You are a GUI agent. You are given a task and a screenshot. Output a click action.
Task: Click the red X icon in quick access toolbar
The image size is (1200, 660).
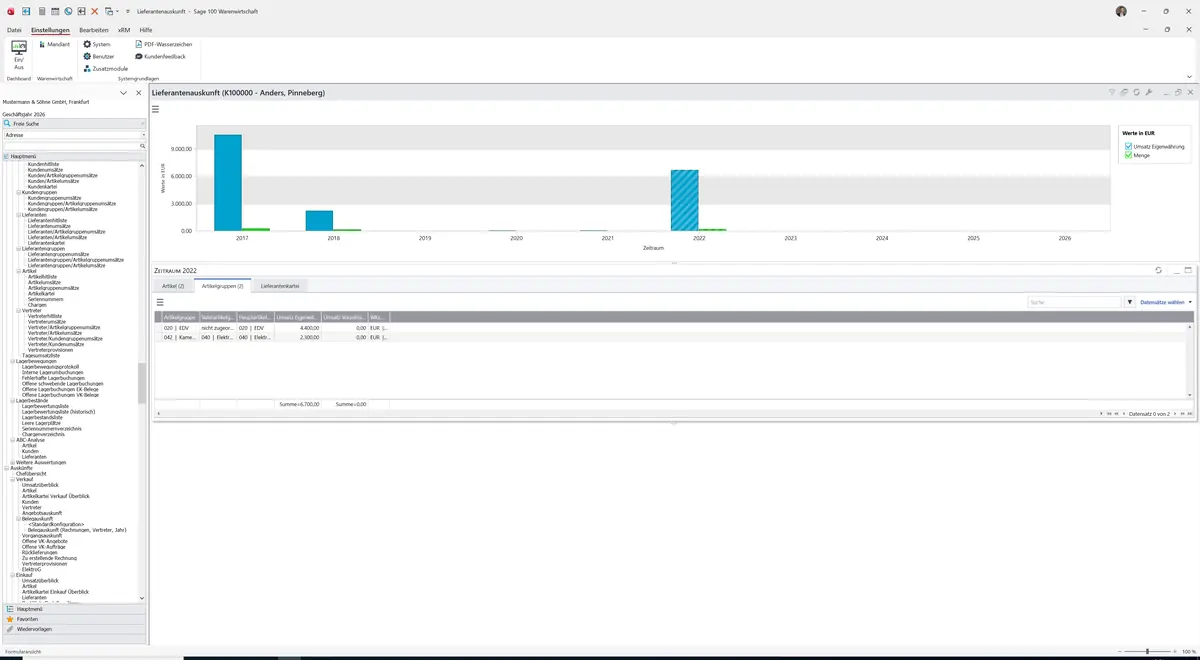pyautogui.click(x=94, y=11)
